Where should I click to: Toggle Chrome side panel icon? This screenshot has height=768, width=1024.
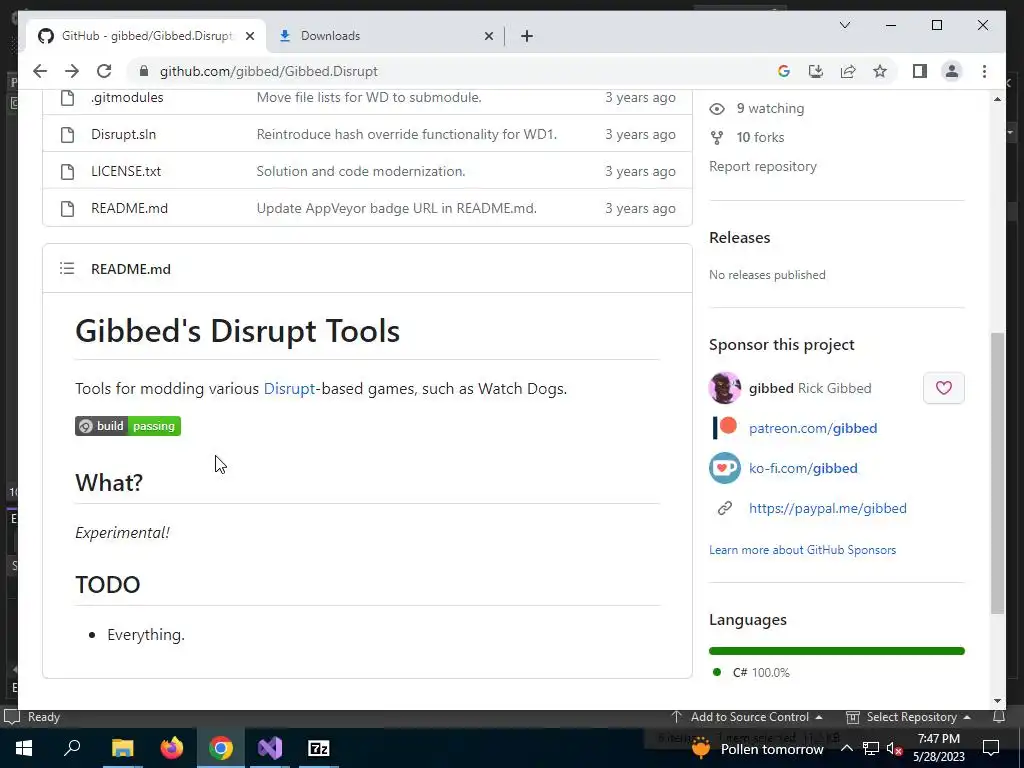pos(920,71)
